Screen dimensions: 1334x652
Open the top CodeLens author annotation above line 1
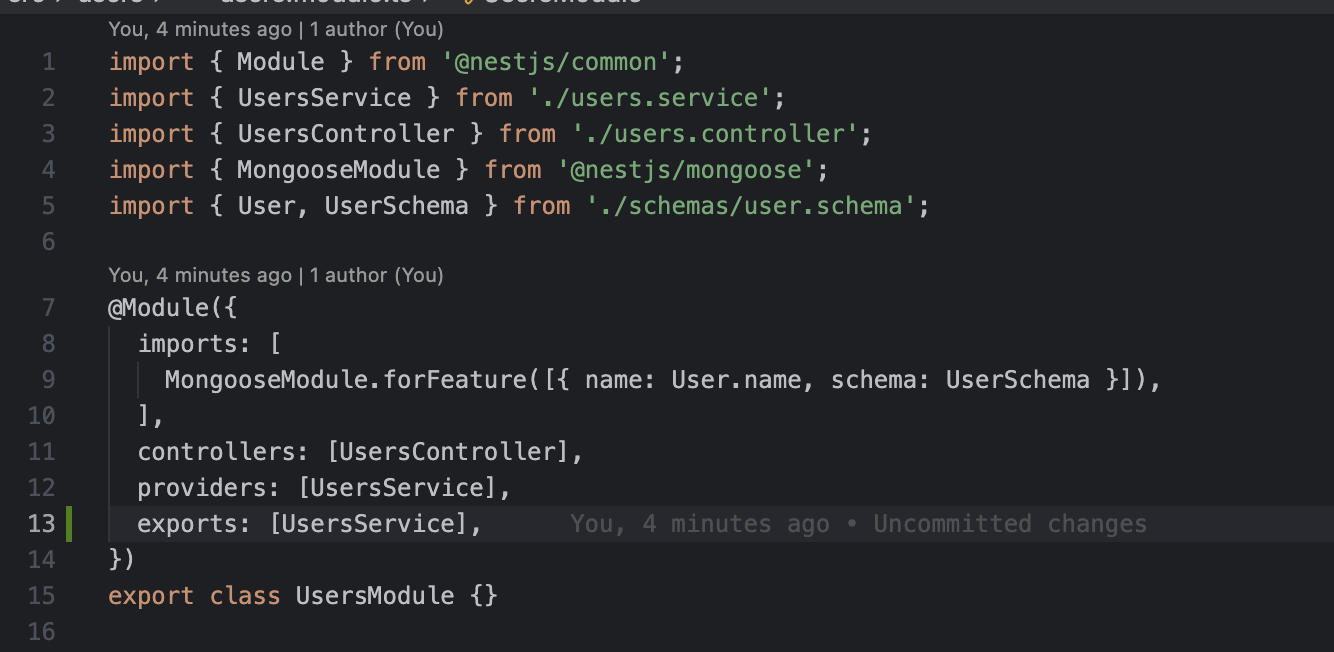pyautogui.click(x=275, y=30)
